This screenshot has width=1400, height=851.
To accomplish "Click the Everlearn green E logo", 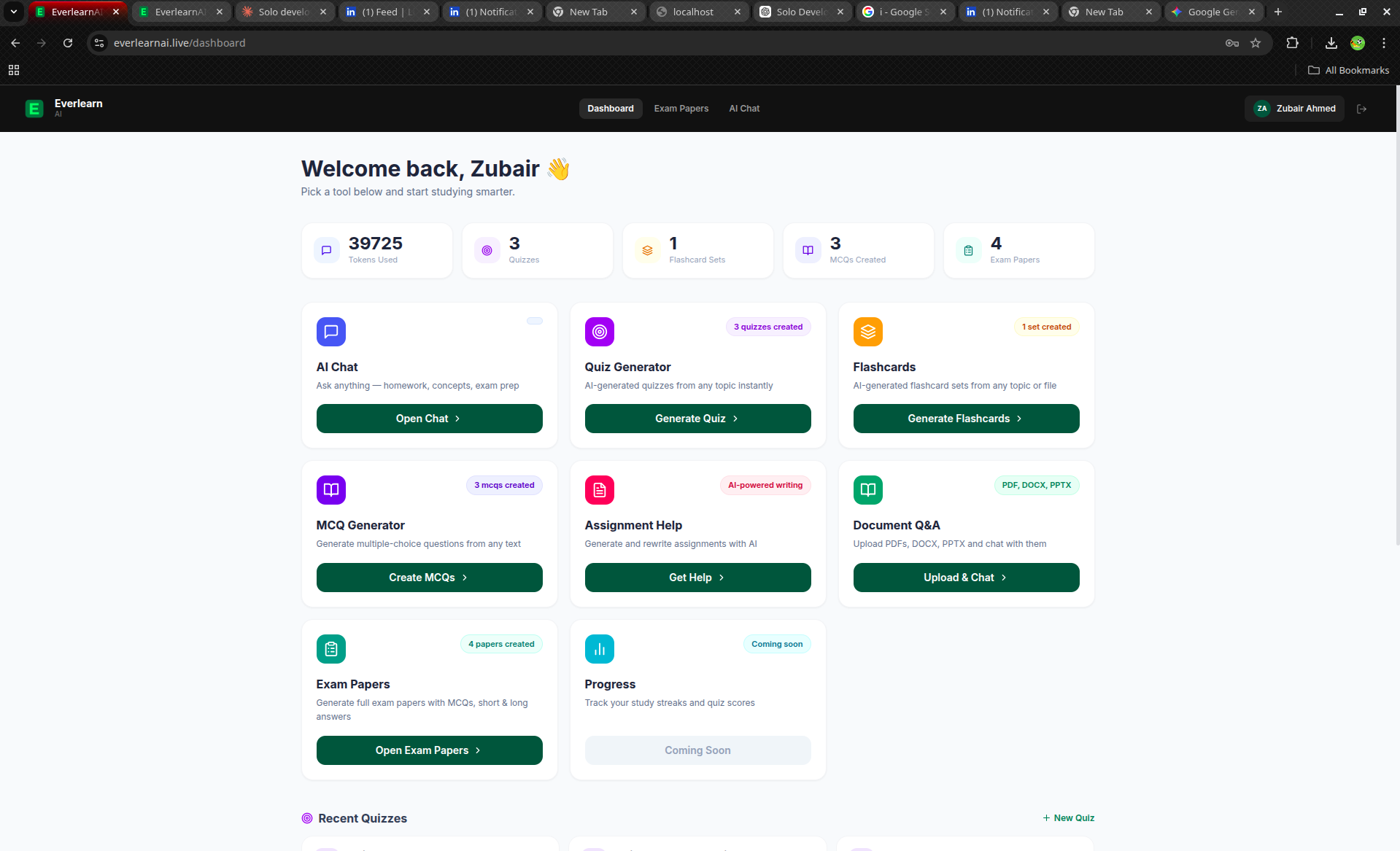I will tap(34, 109).
